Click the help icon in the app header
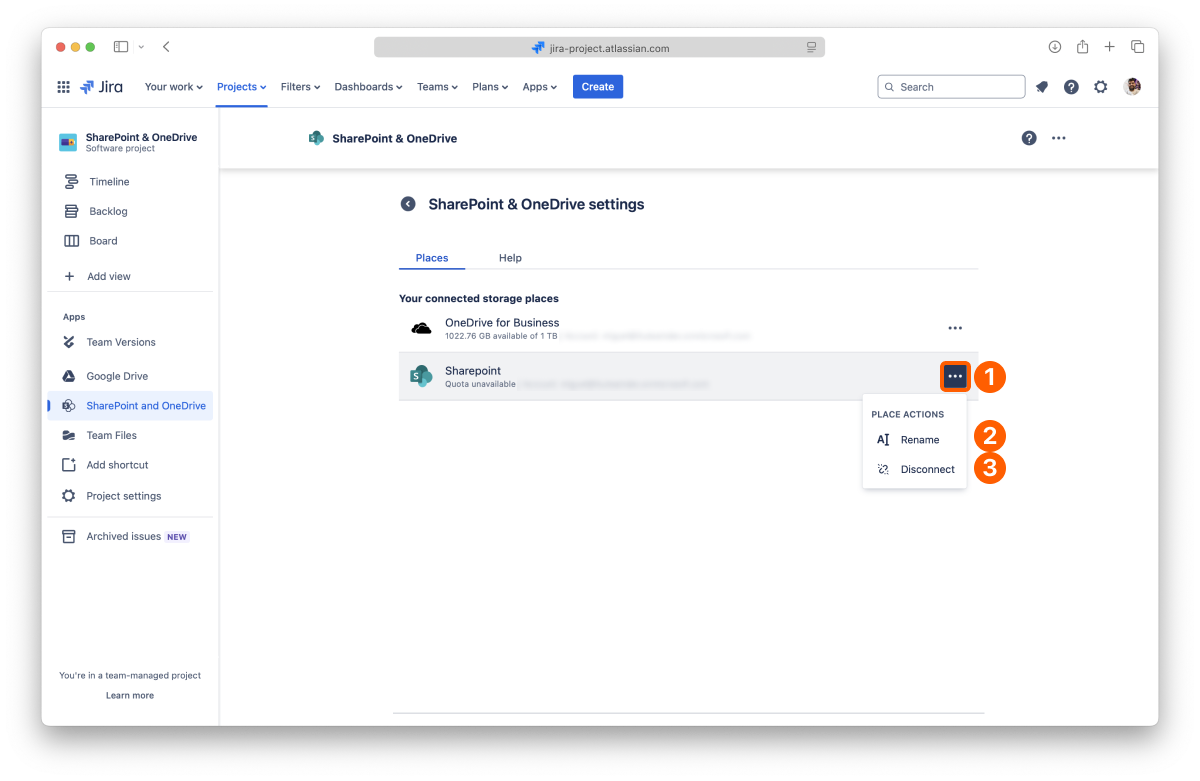Viewport: 1200px width, 781px height. 1029,138
